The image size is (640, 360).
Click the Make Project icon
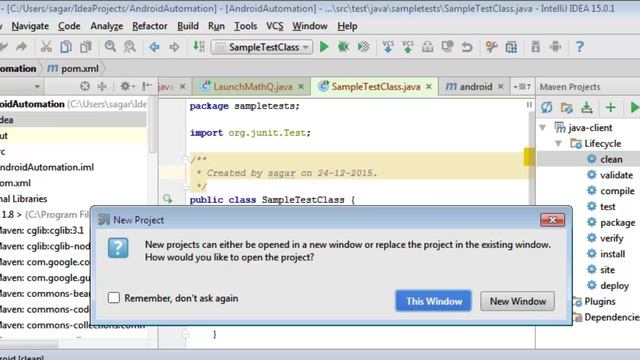(x=199, y=47)
